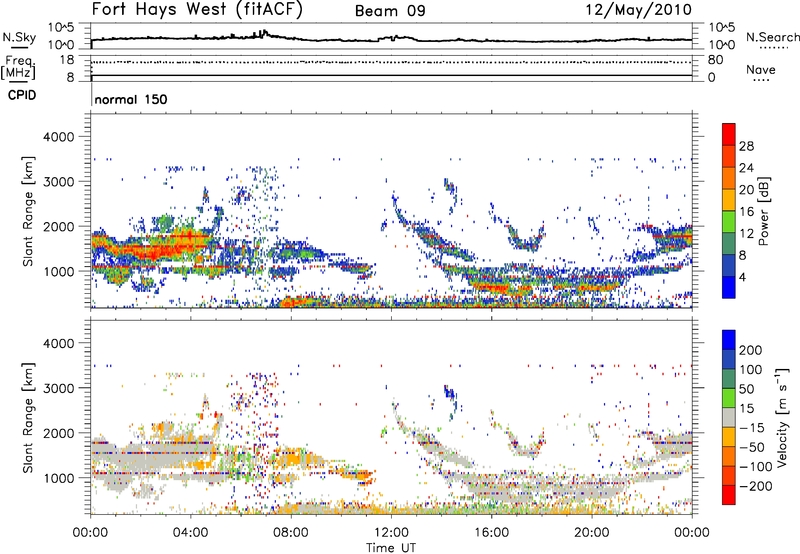800x554 pixels.
Task: Click the date '12/May/2010'
Action: coord(638,9)
